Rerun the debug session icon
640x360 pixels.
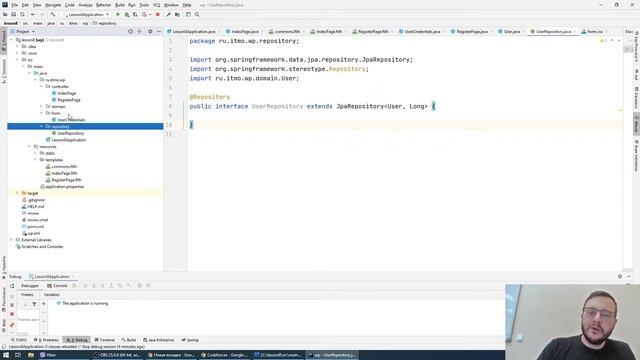[x=12, y=286]
